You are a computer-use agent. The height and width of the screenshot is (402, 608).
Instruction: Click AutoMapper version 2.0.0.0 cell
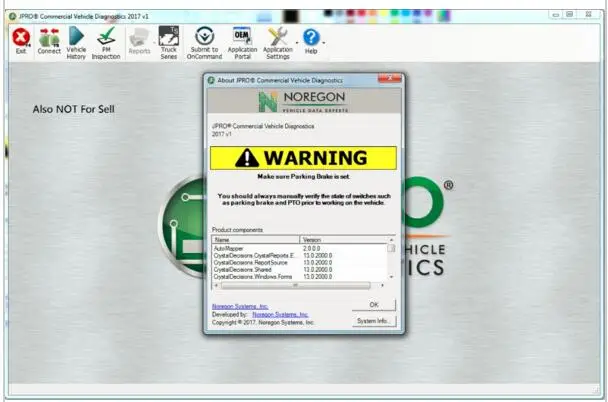pos(312,248)
